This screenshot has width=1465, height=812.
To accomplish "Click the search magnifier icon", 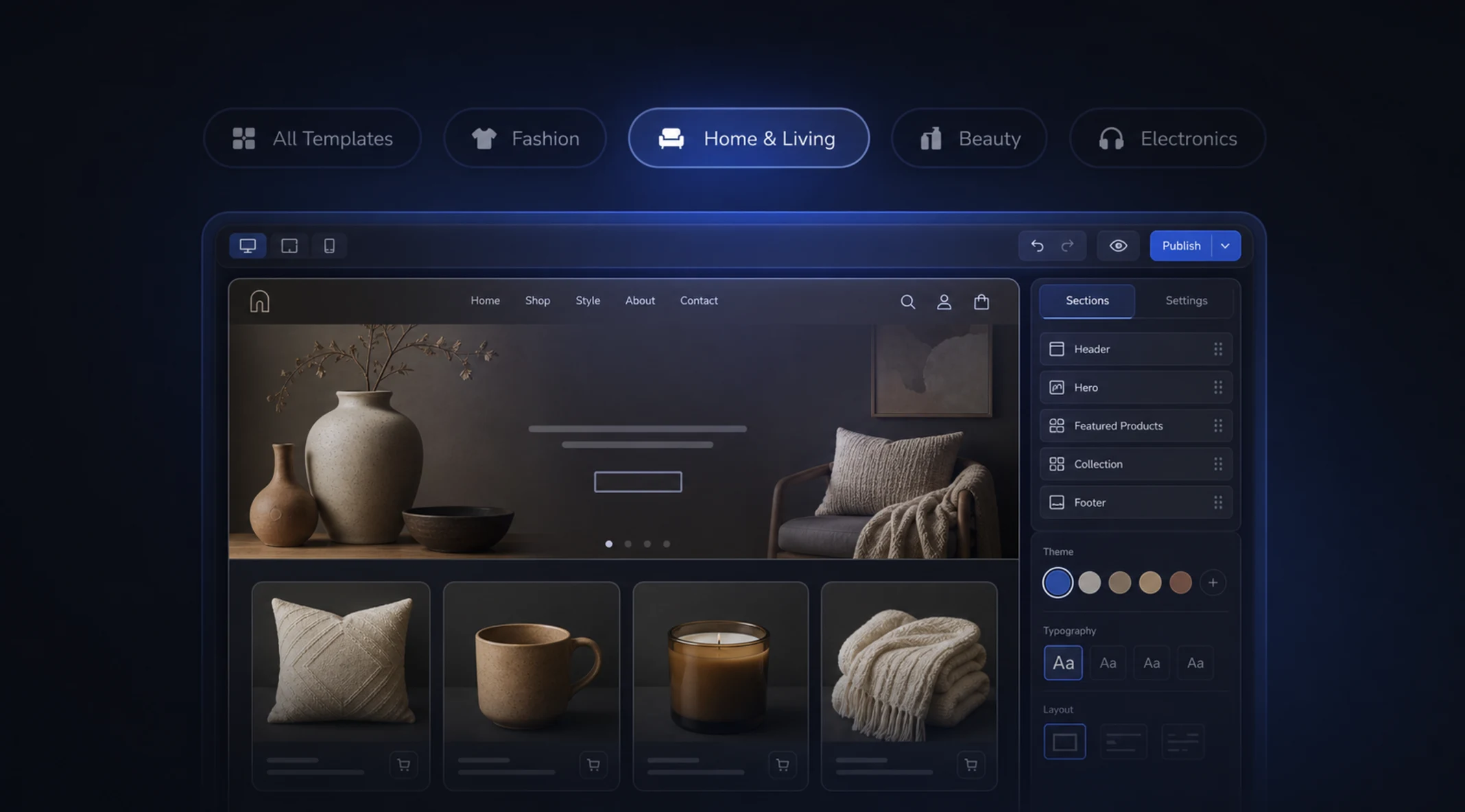I will pyautogui.click(x=907, y=302).
